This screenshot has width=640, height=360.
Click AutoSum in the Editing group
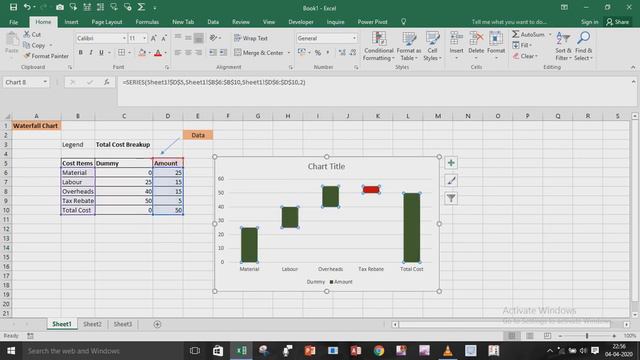[529, 34]
